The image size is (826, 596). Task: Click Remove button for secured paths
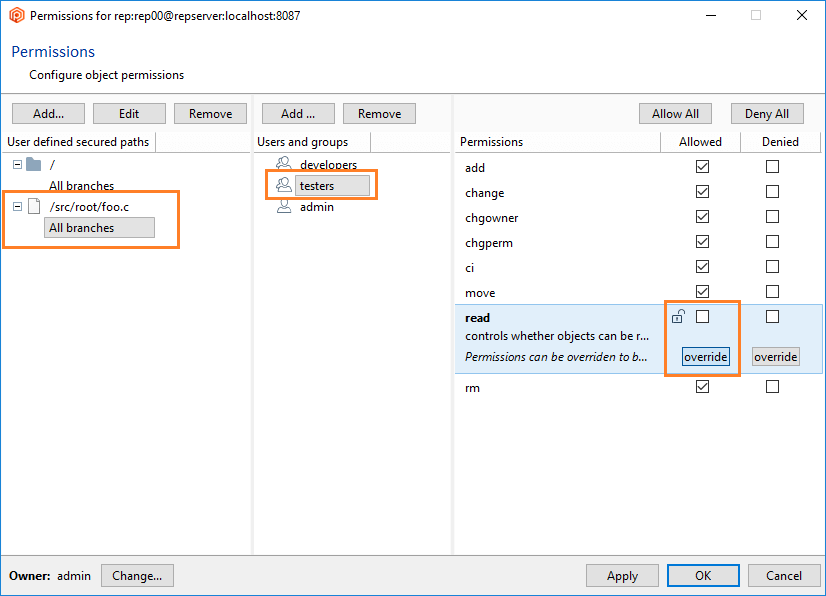(x=211, y=113)
